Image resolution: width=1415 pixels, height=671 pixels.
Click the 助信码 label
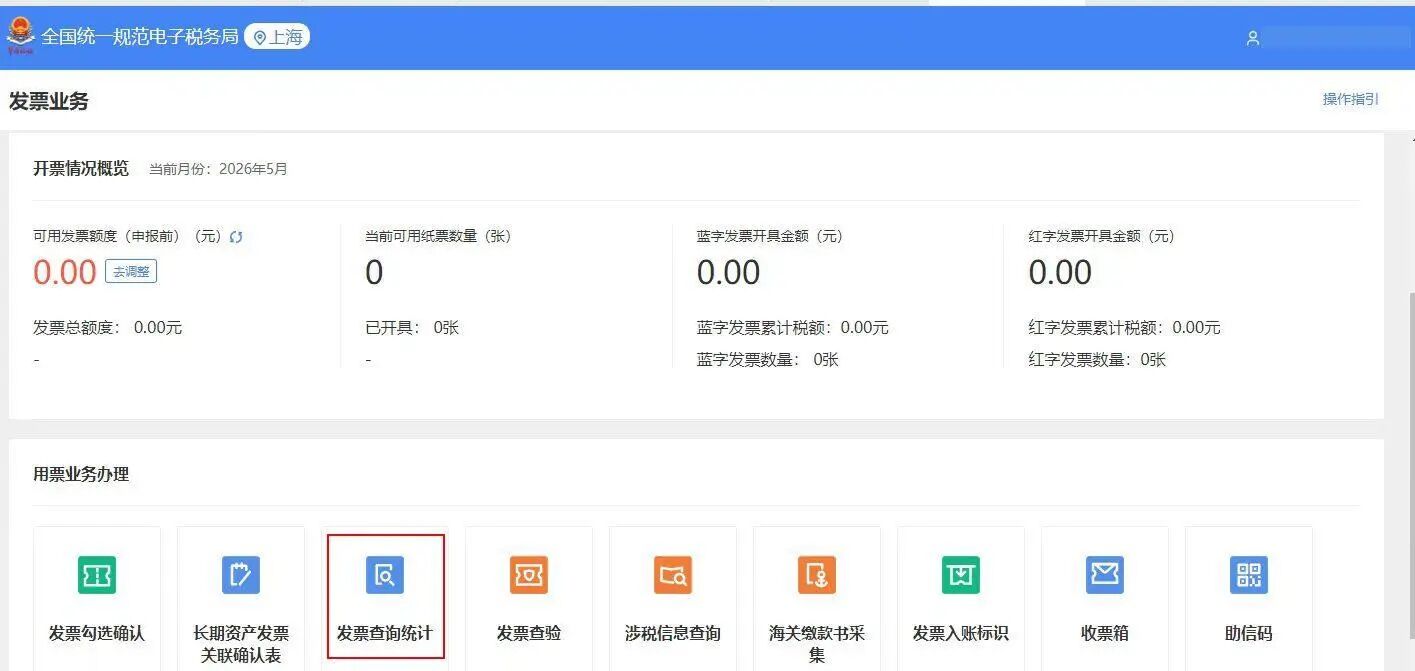1249,633
